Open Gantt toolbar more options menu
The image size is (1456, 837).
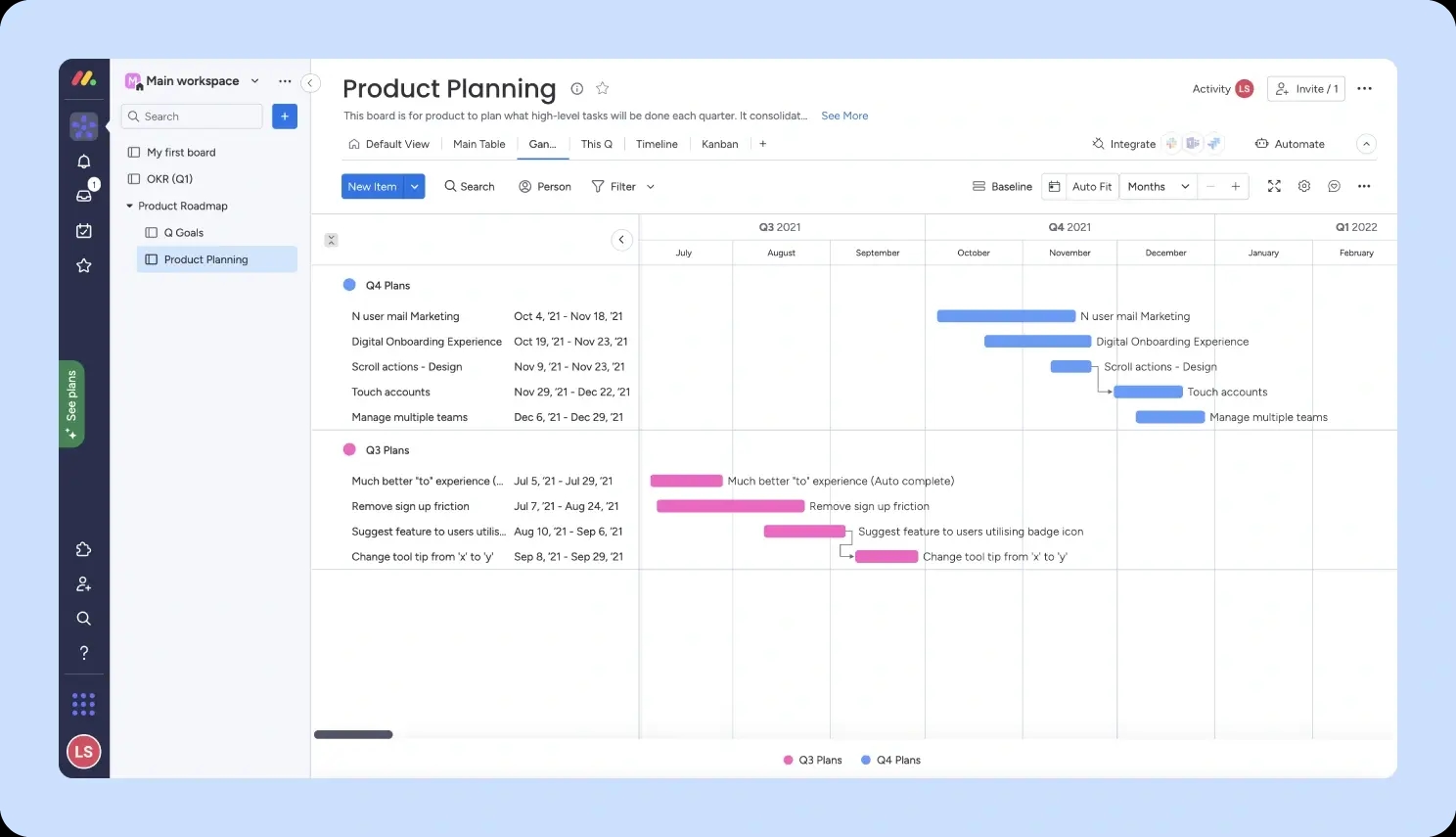point(1364,186)
